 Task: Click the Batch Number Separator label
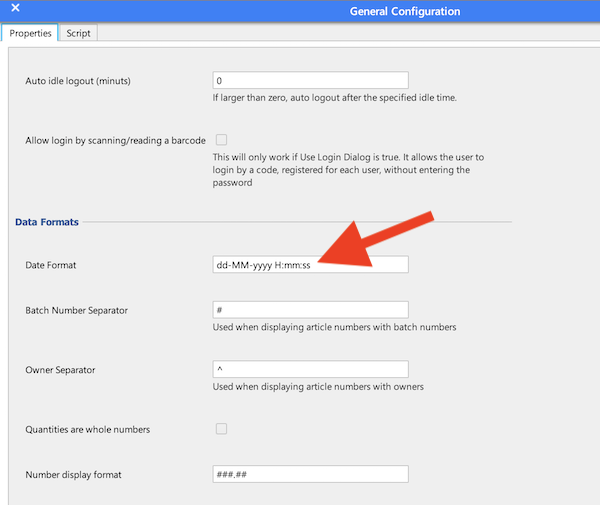pos(77,310)
